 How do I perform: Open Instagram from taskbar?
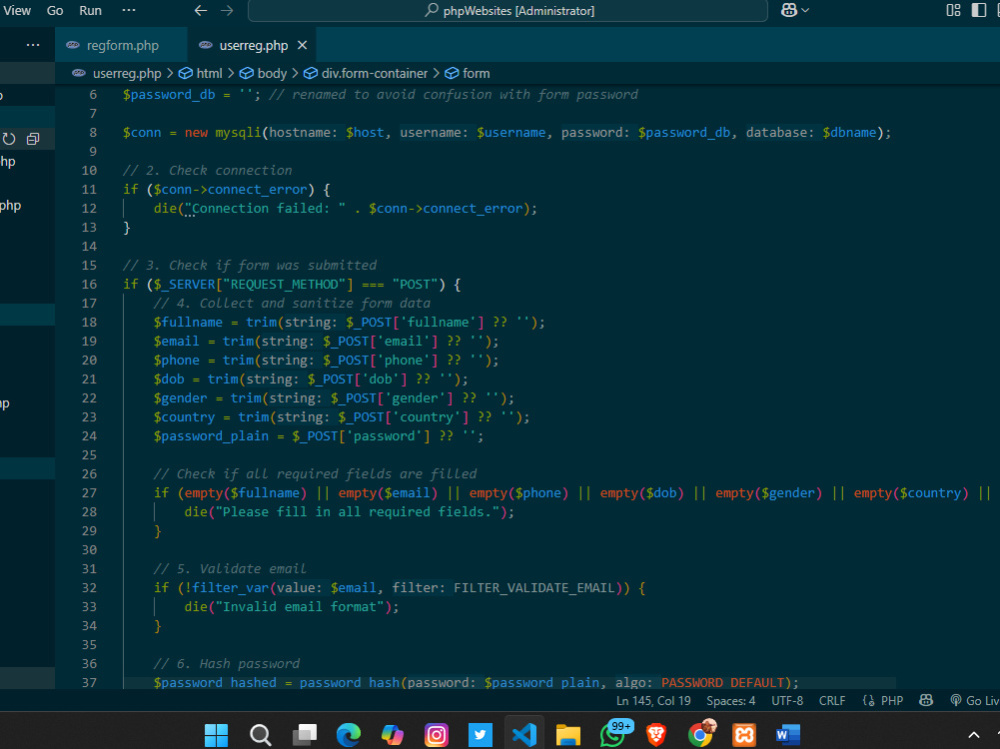(x=436, y=735)
